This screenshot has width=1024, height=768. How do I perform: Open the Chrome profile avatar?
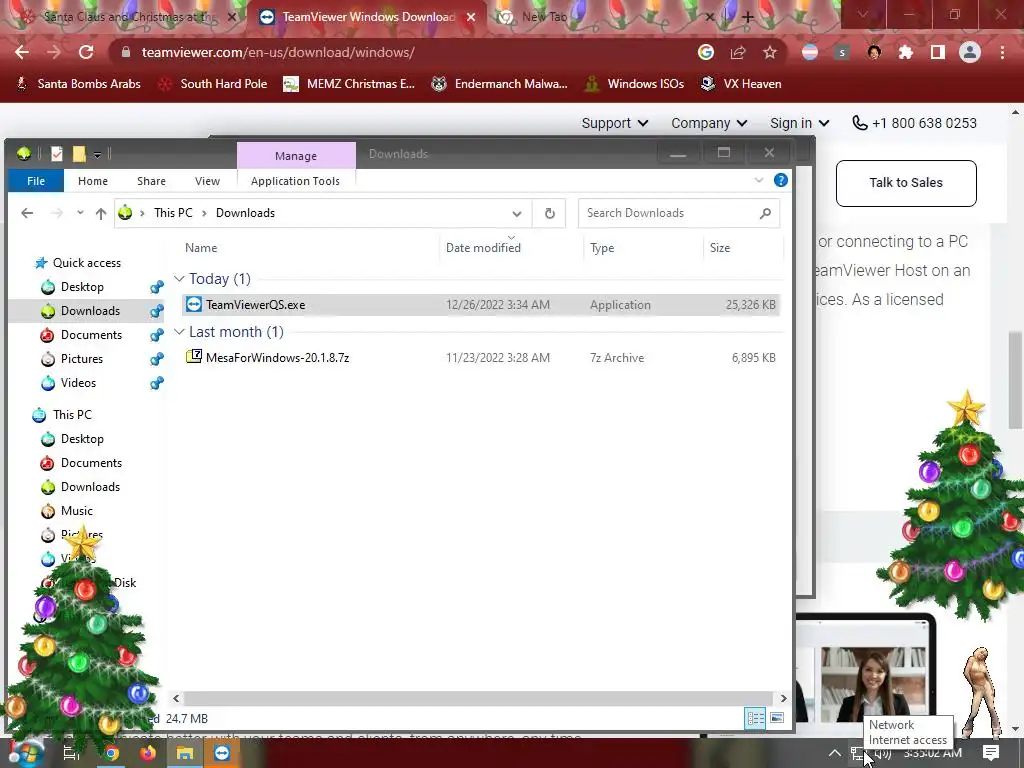pyautogui.click(x=970, y=52)
